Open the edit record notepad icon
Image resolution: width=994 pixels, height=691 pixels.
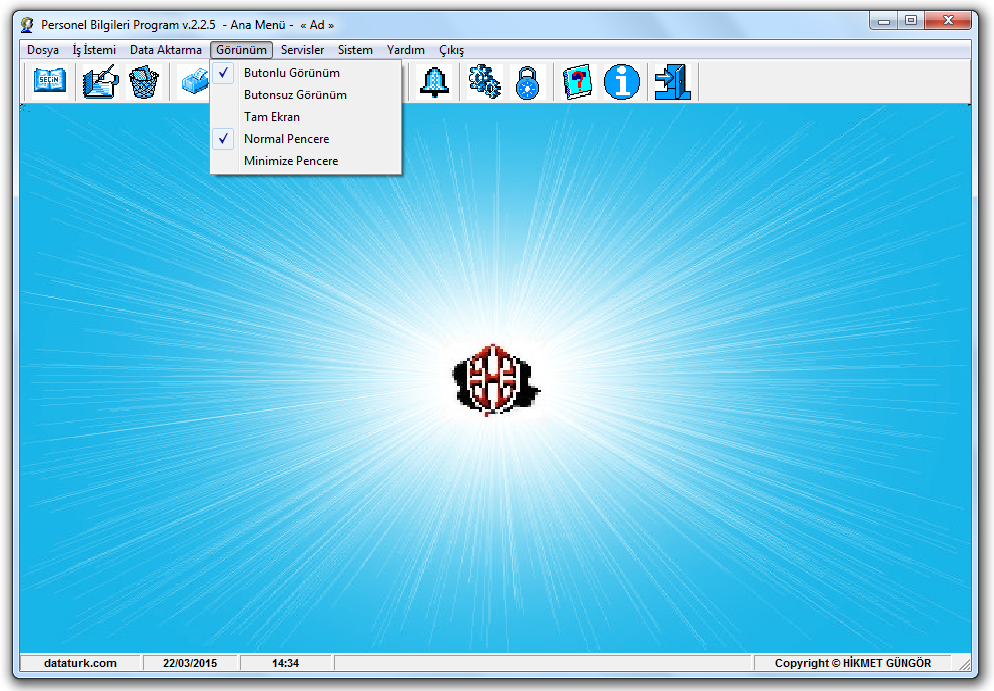(x=101, y=82)
